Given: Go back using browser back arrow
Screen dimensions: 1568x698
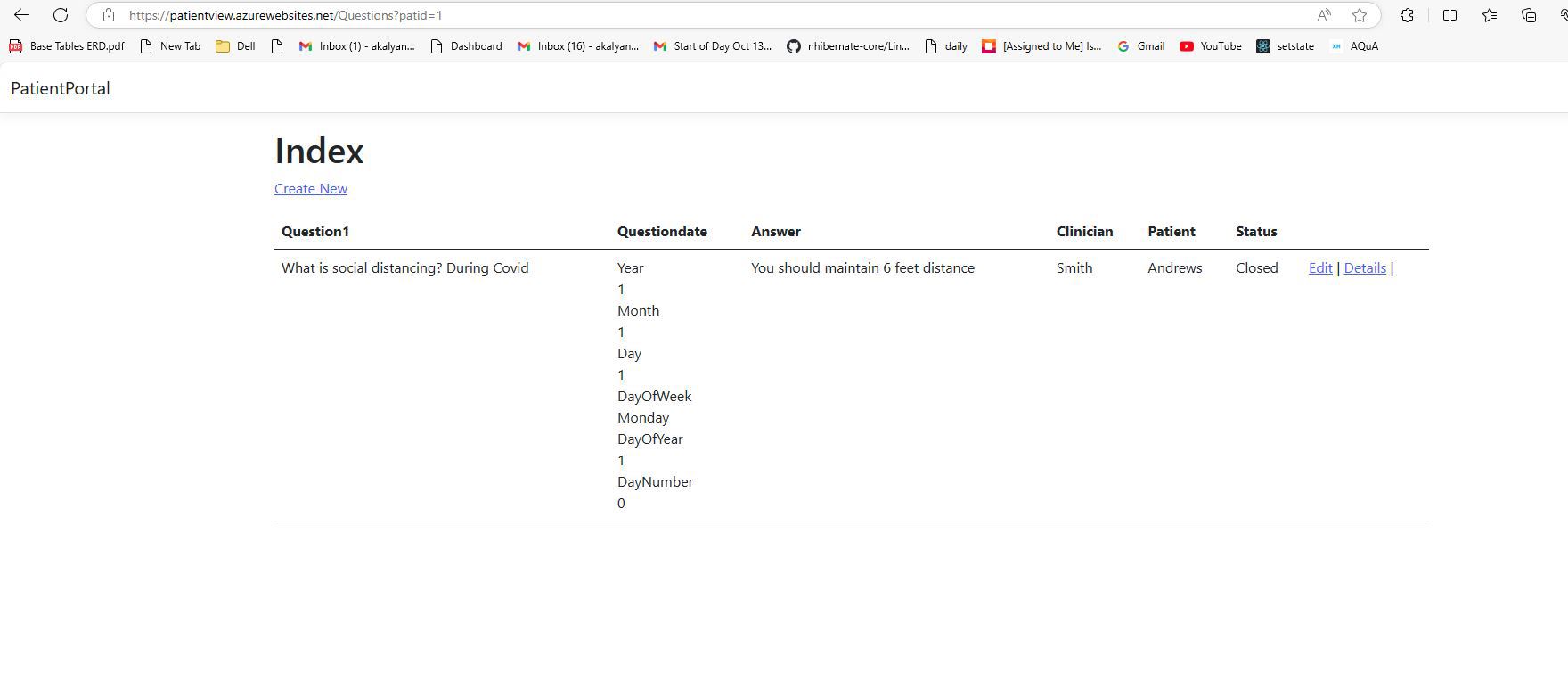Looking at the screenshot, I should pyautogui.click(x=21, y=15).
